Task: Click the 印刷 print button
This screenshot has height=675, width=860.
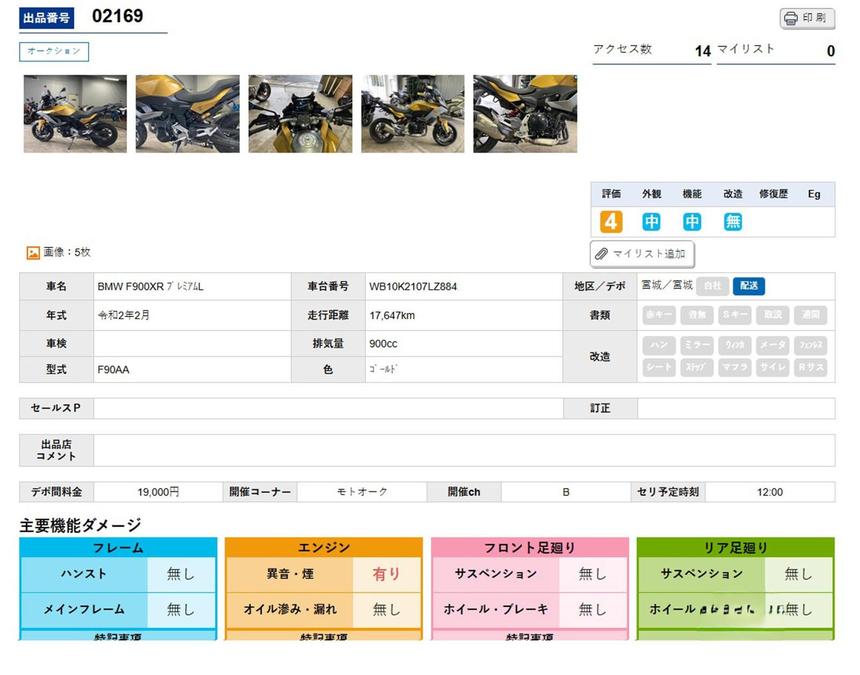Action: pos(807,18)
